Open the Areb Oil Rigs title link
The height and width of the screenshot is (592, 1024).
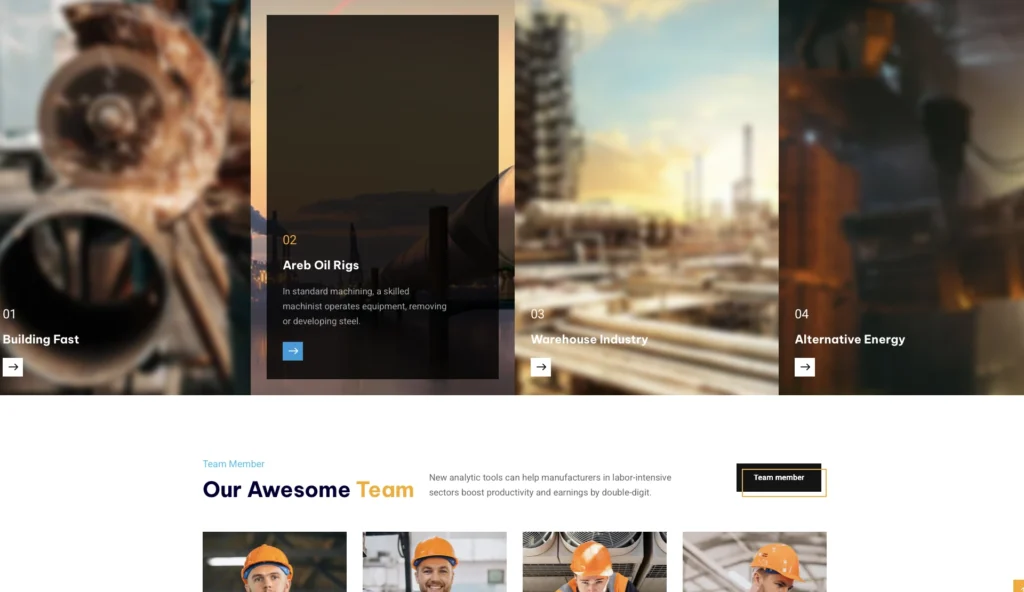320,265
